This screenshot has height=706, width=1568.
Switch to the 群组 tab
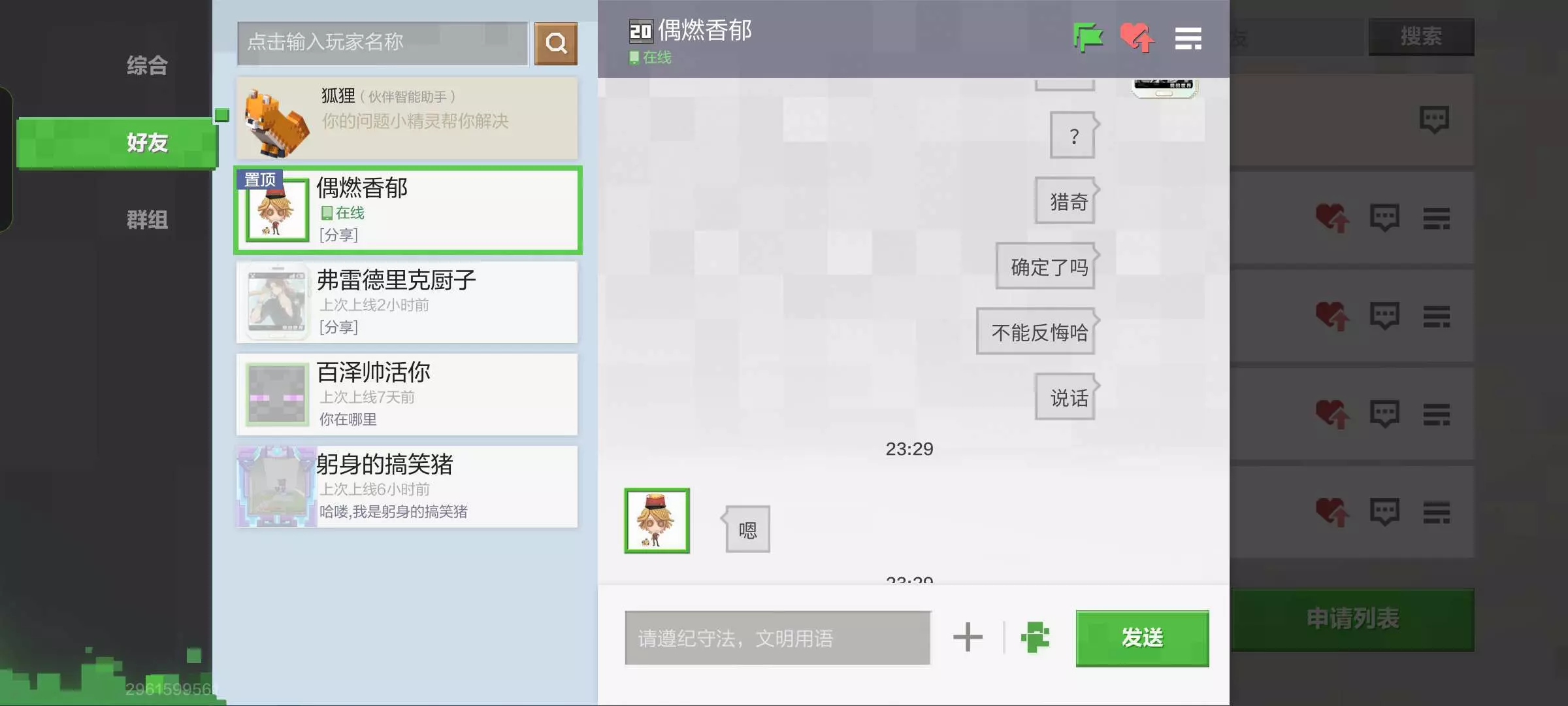(147, 220)
